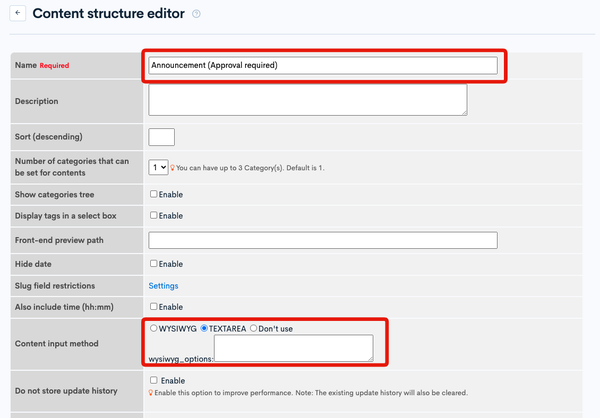Click into the Name input field
This screenshot has height=418, width=600.
[x=323, y=65]
